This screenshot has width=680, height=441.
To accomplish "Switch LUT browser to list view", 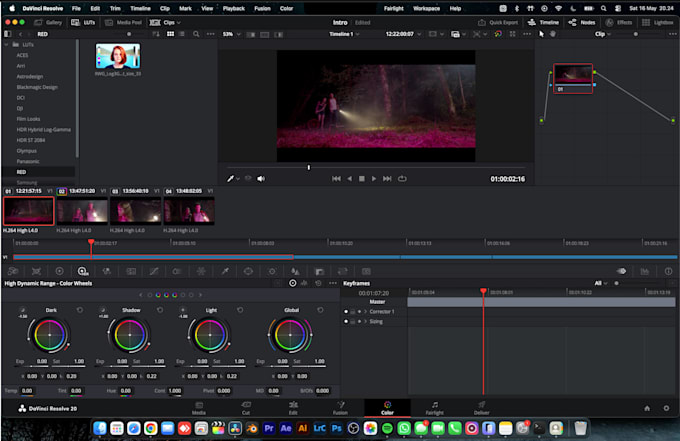I will pyautogui.click(x=182, y=34).
